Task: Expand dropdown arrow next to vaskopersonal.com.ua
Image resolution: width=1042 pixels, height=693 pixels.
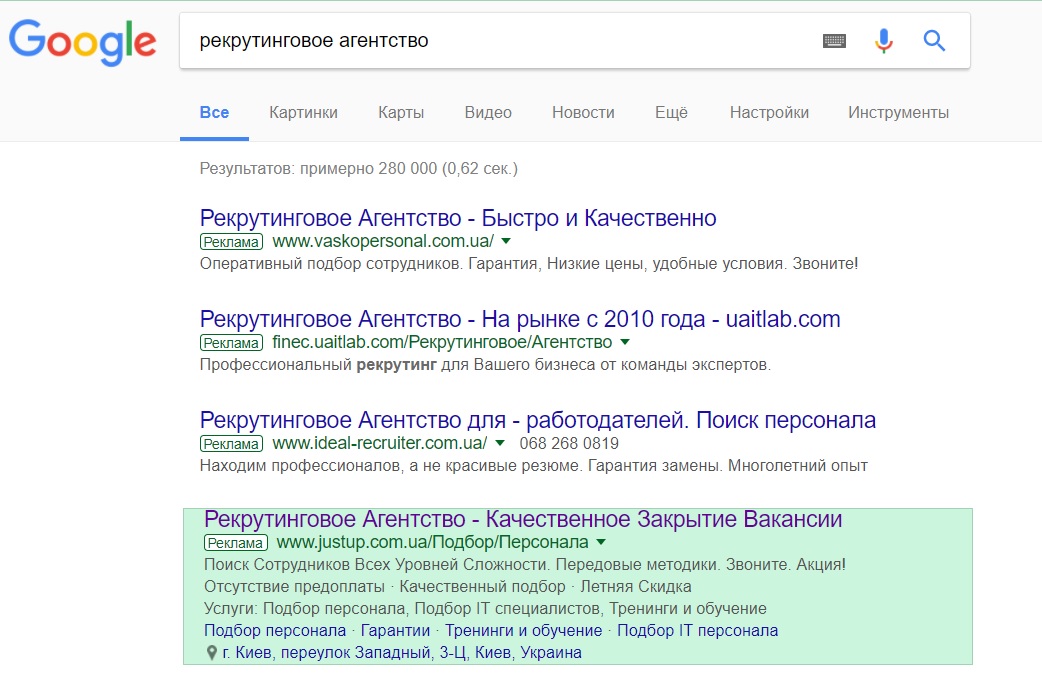Action: 506,241
